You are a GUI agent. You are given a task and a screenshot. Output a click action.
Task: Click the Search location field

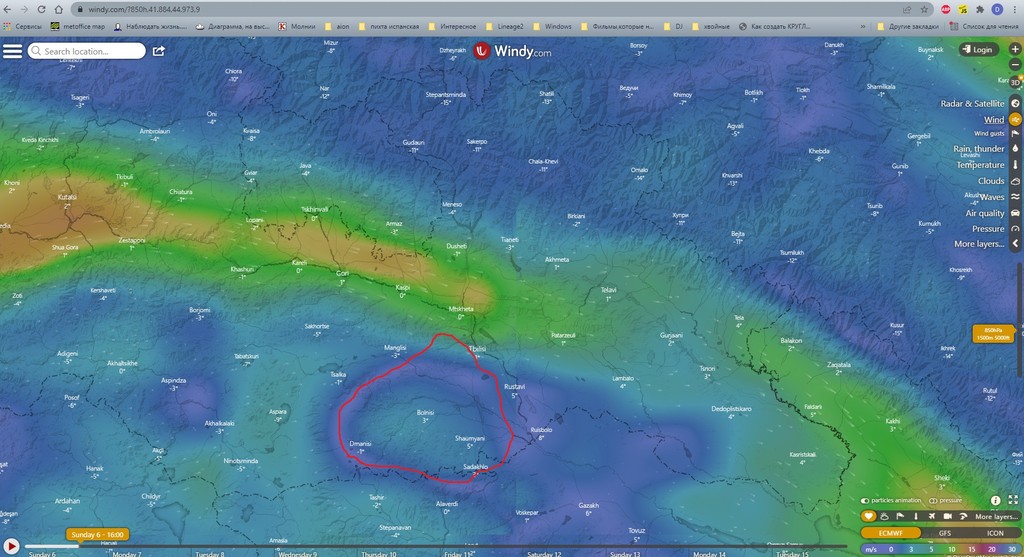point(86,51)
